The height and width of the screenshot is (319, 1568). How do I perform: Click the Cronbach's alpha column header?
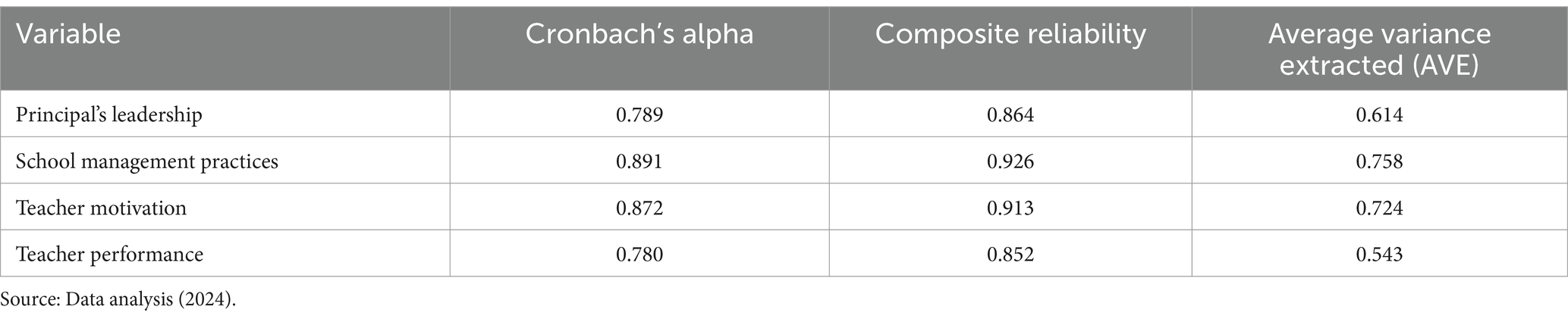click(x=639, y=35)
